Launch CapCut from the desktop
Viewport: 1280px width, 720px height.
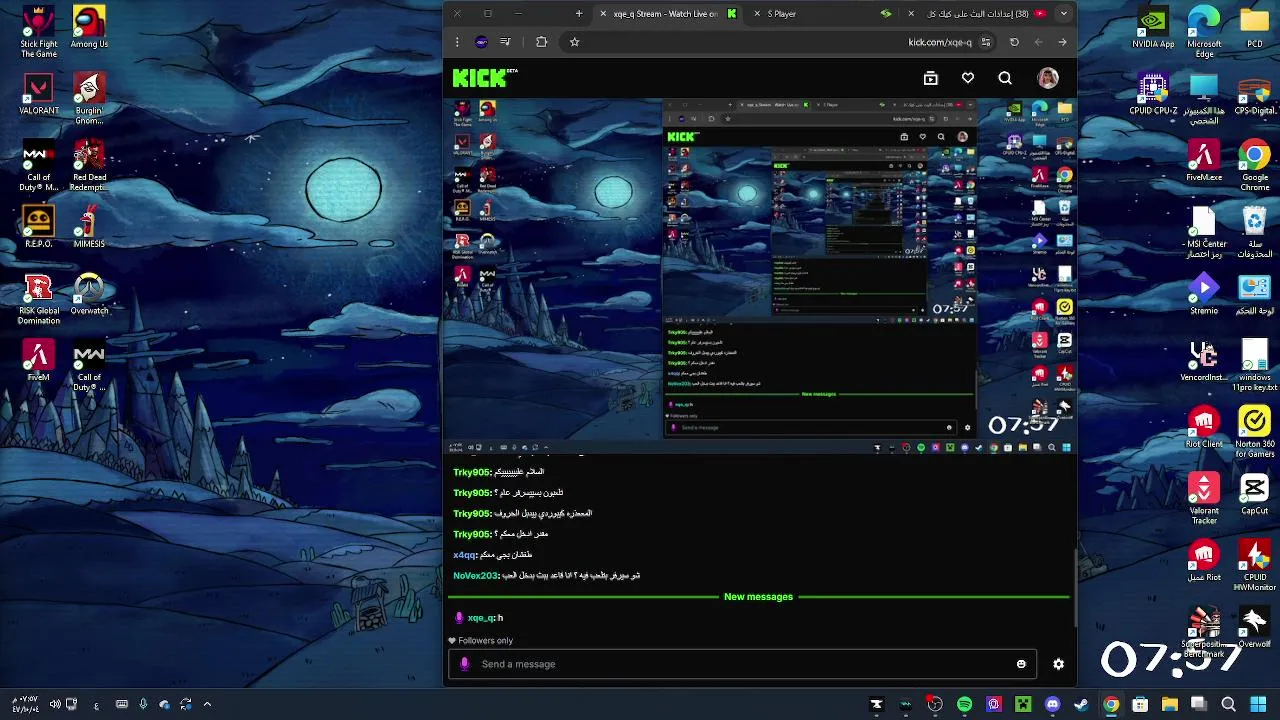(x=1254, y=494)
